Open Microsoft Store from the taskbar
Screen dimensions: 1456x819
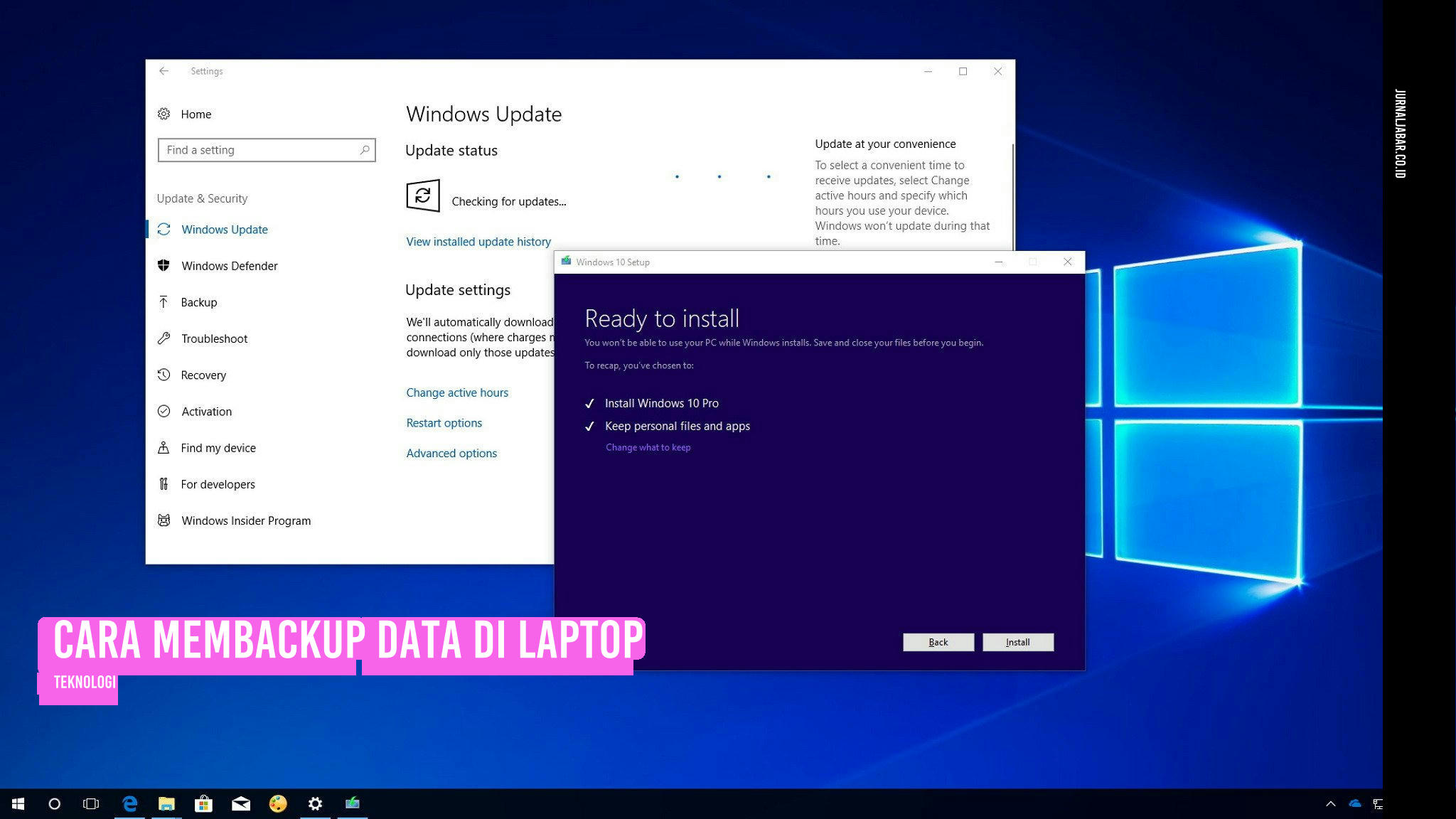203,803
